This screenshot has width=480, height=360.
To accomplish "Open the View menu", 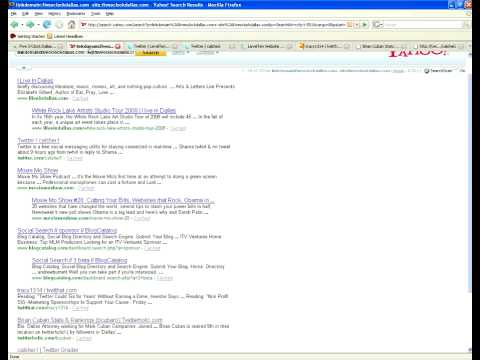I will [39, 14].
